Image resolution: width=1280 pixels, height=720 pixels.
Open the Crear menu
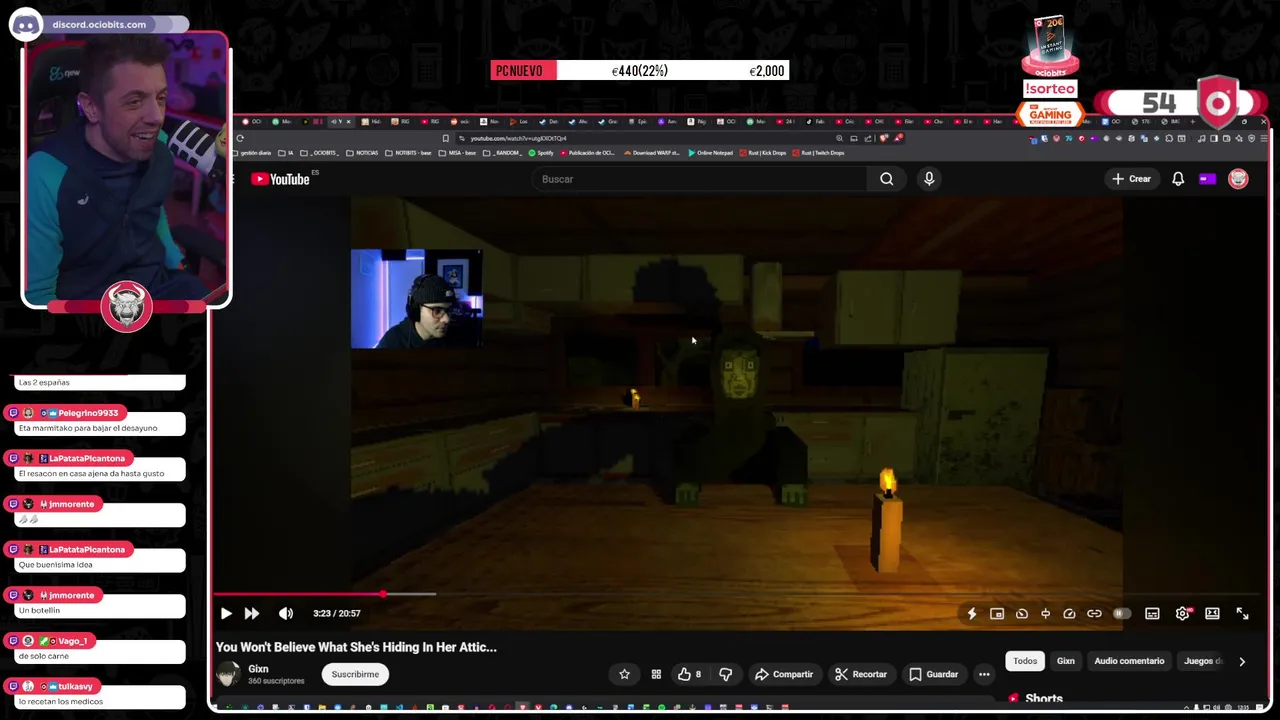pos(1131,179)
